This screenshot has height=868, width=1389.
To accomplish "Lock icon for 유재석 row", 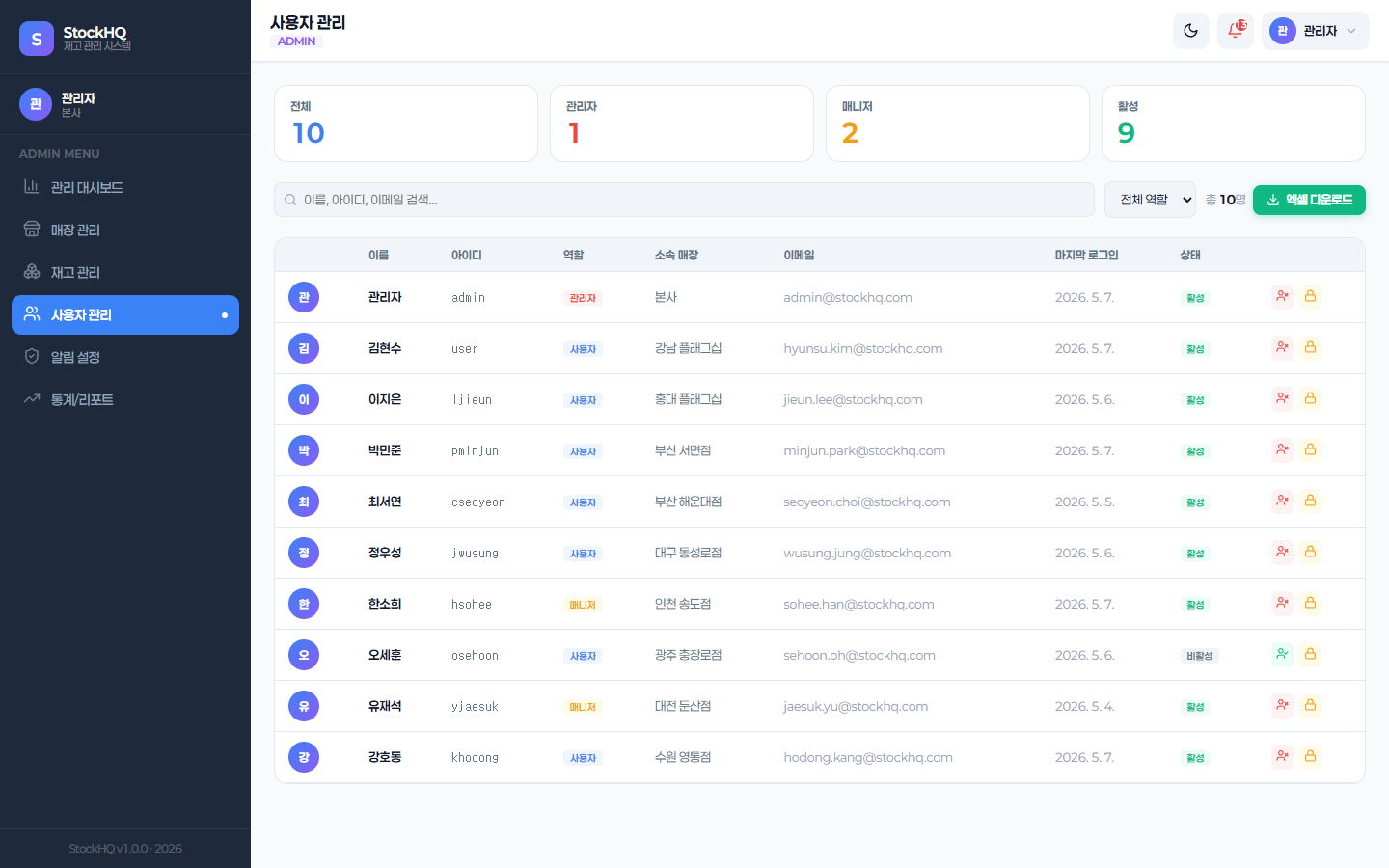I will (1310, 705).
